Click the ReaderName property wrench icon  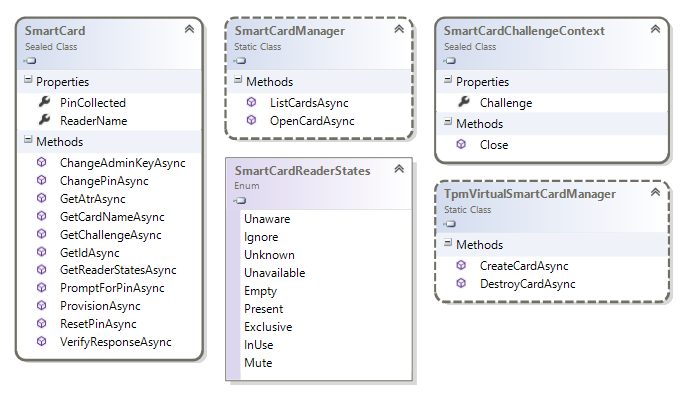coord(44,119)
